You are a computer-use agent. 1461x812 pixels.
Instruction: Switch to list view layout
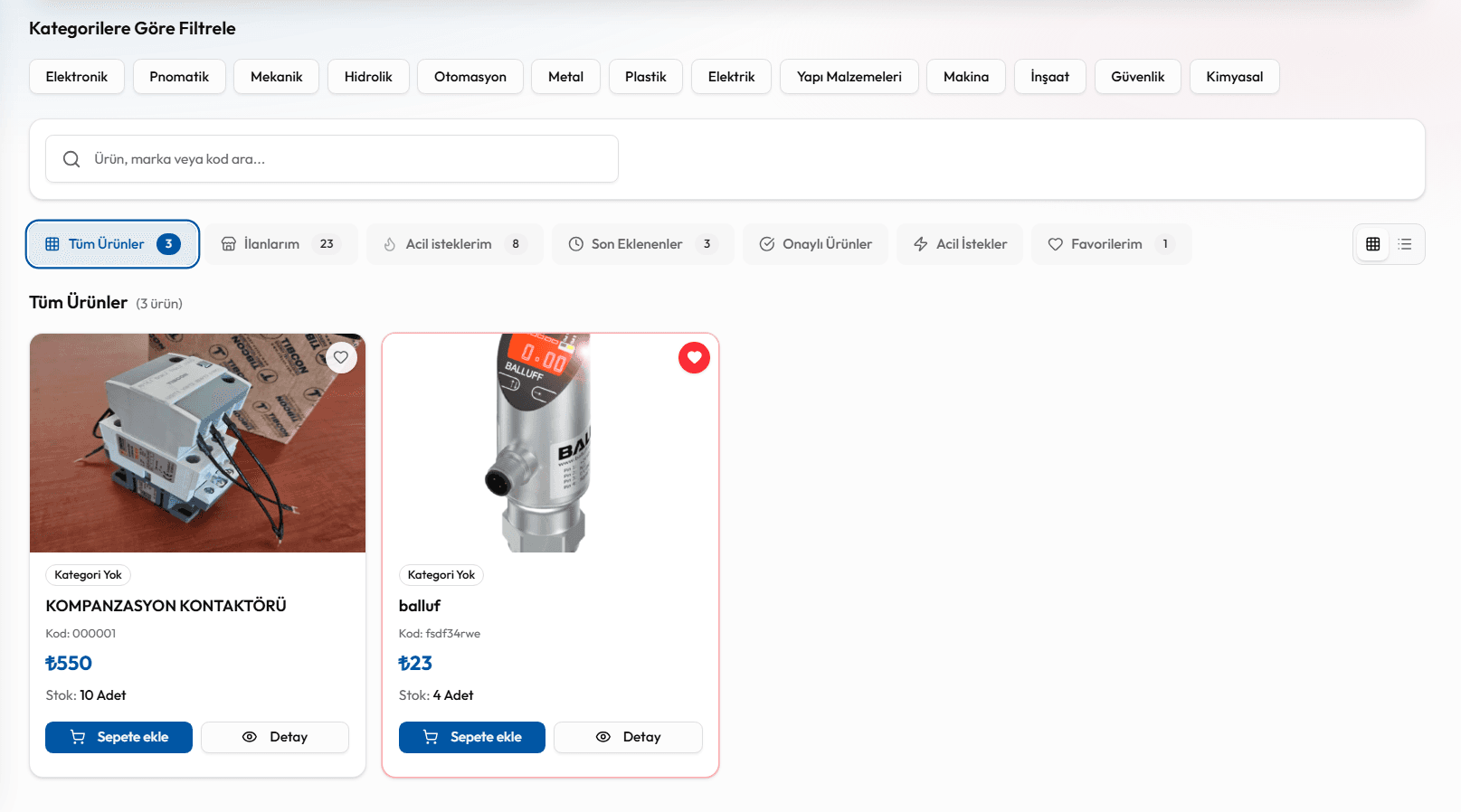pyautogui.click(x=1405, y=244)
